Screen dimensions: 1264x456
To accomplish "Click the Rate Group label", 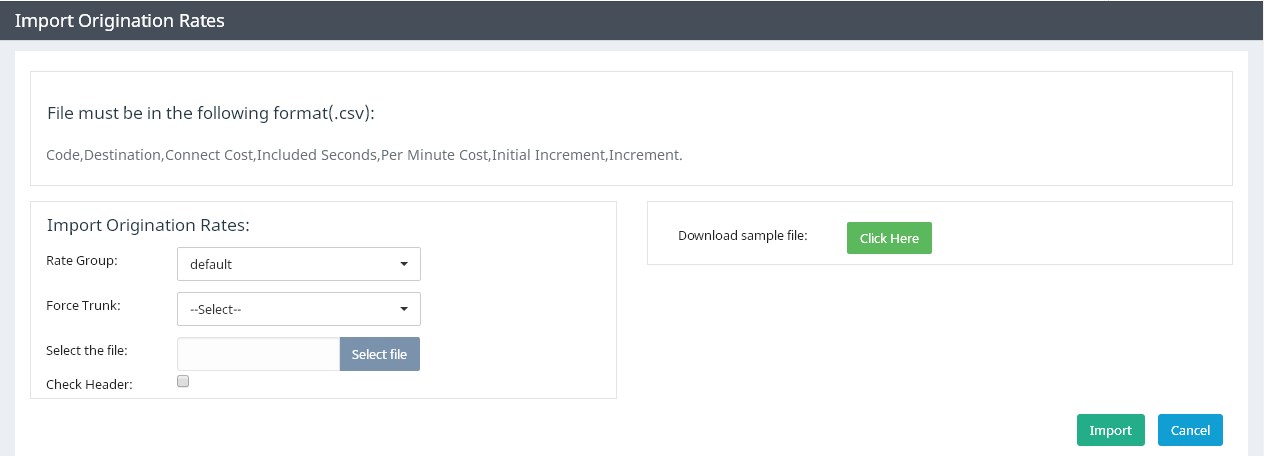I will [x=82, y=260].
